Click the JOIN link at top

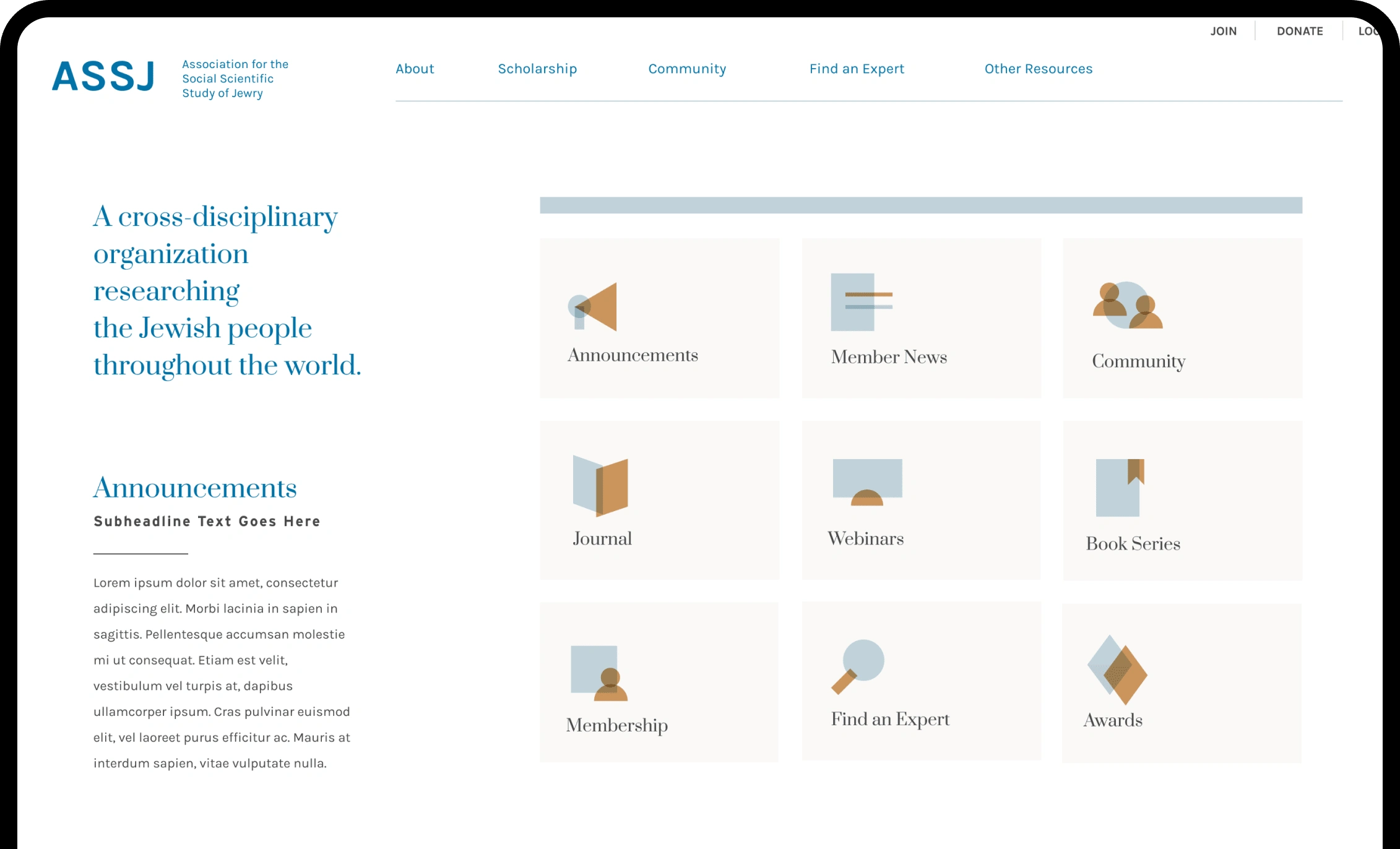pos(1223,31)
